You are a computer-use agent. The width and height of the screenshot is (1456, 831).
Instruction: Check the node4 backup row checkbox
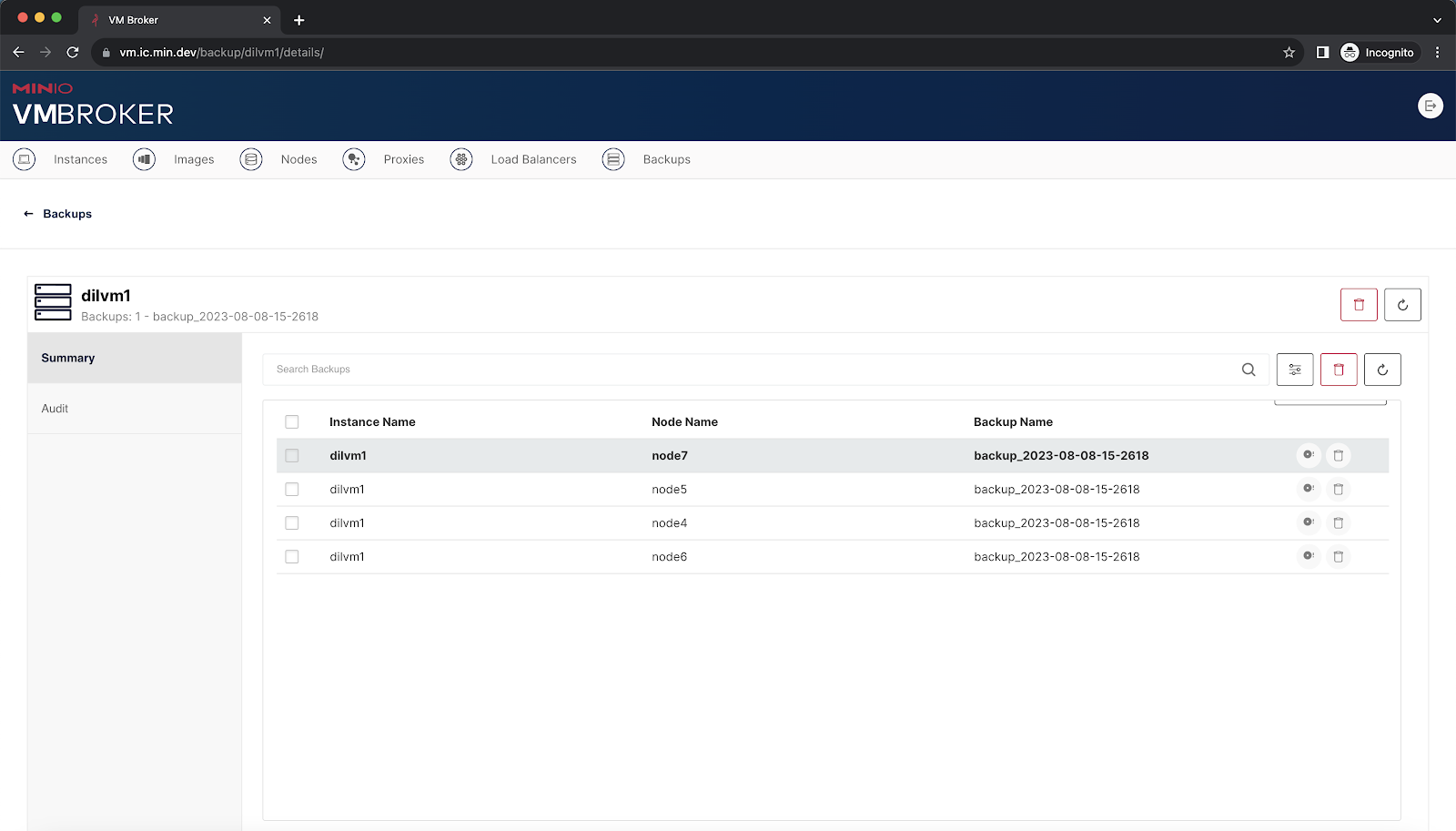[x=292, y=523]
